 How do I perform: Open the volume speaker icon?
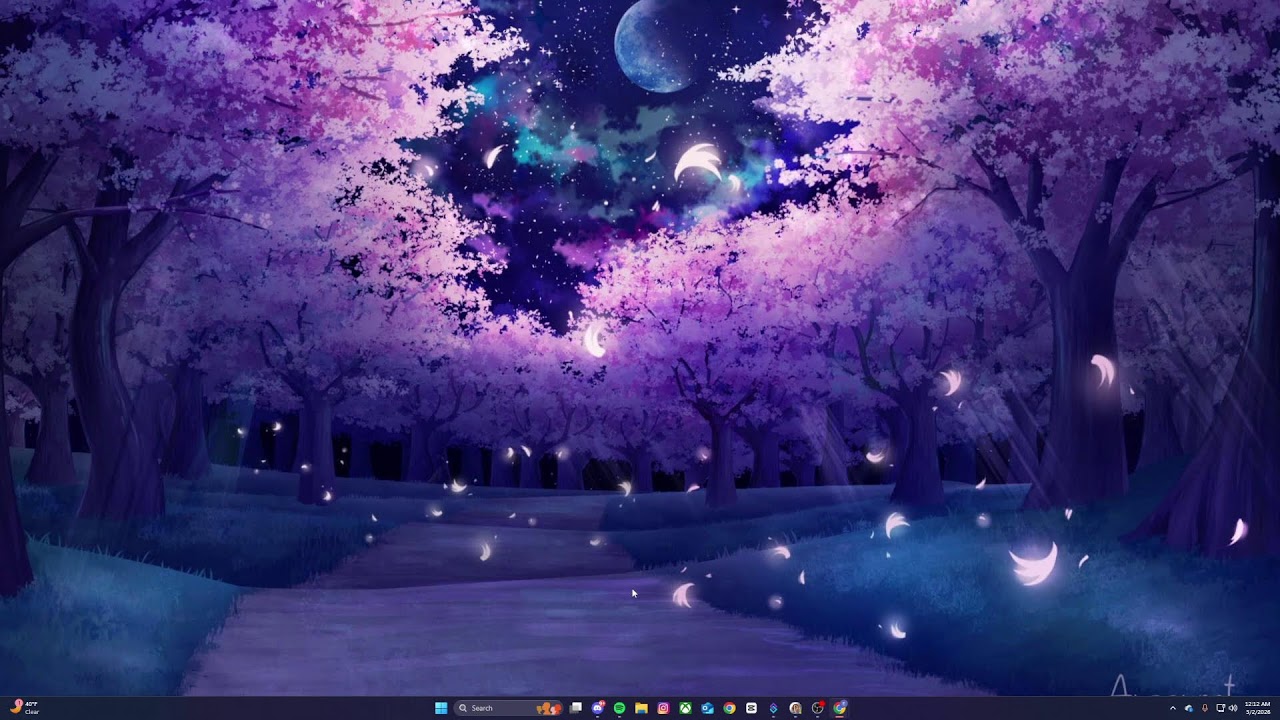point(1233,708)
